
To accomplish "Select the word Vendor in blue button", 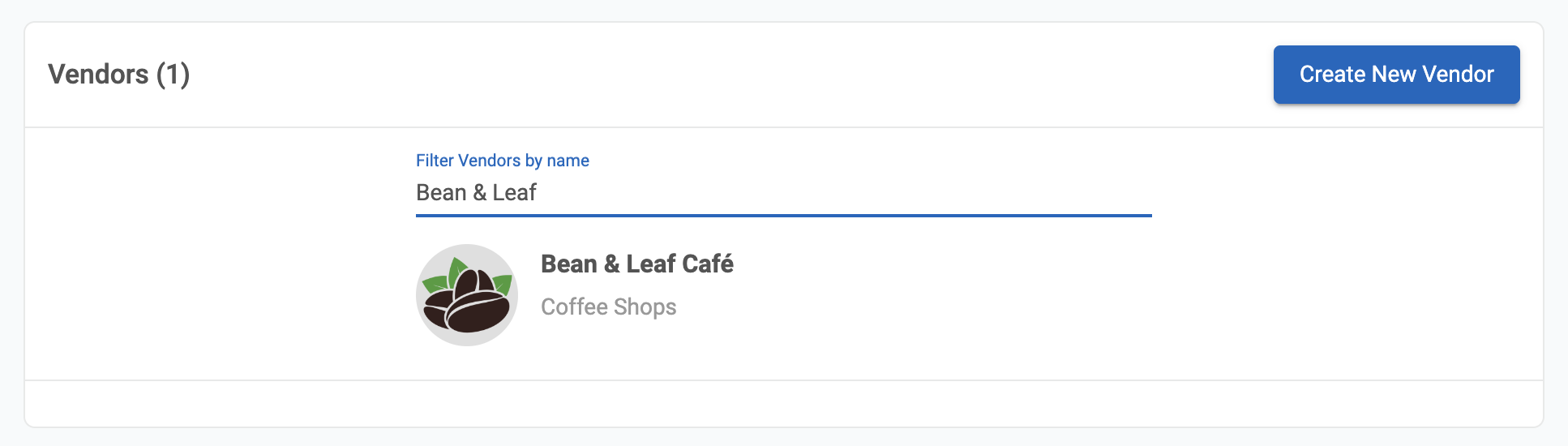I will pos(1458,75).
